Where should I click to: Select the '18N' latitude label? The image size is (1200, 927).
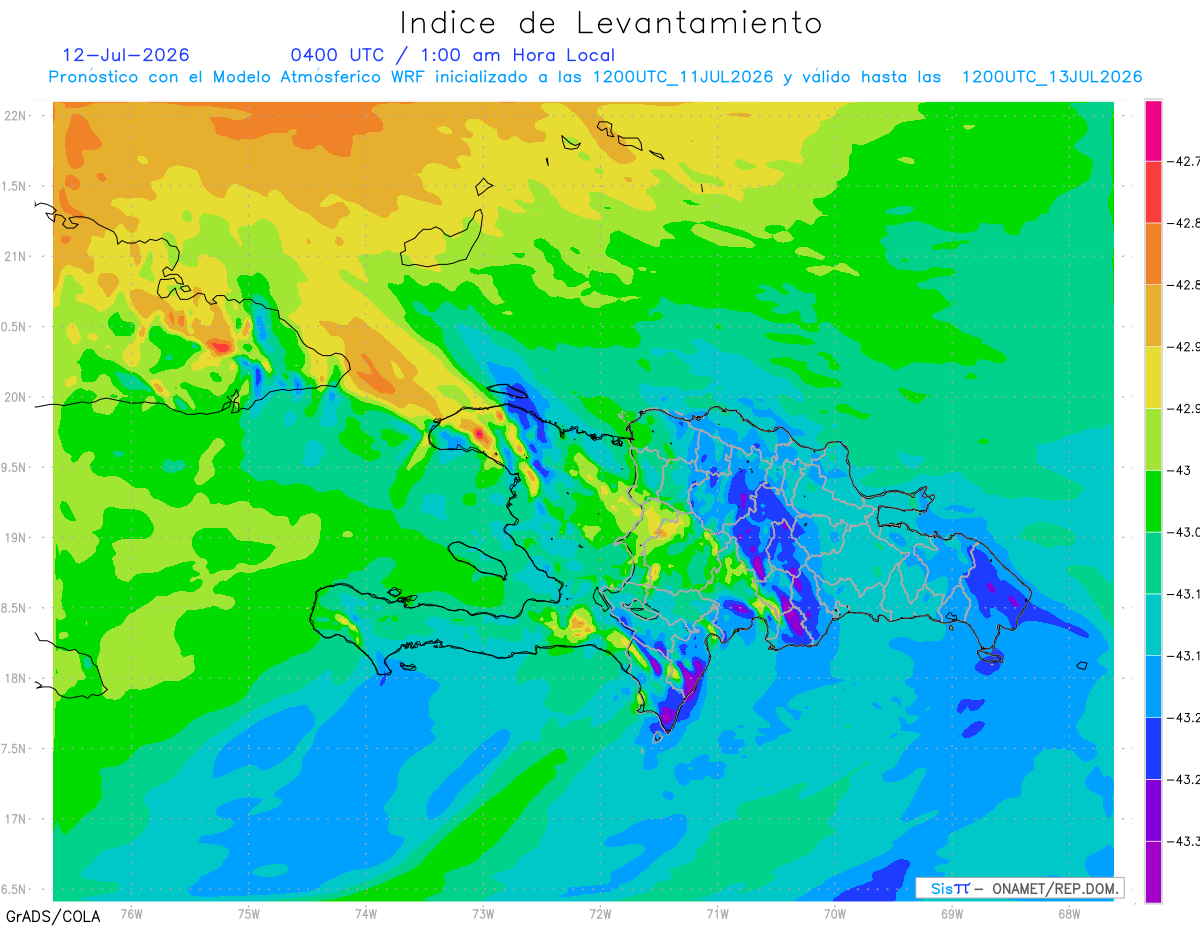(x=17, y=678)
